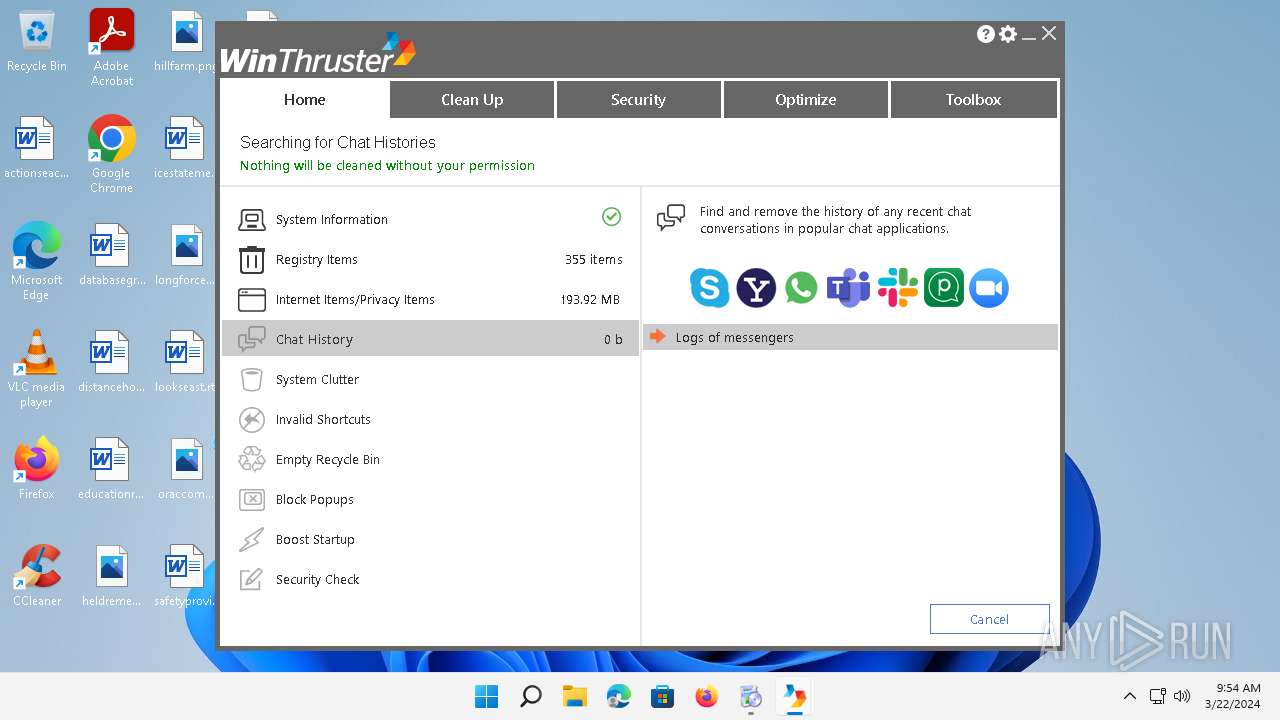The width and height of the screenshot is (1280, 720).
Task: Click the 193.92 MB internet items size
Action: click(590, 300)
